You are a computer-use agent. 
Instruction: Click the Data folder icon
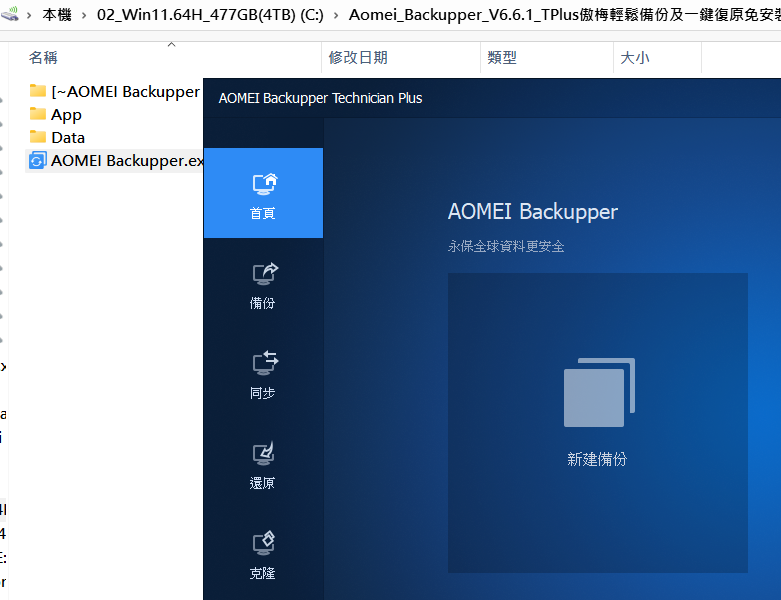point(38,136)
